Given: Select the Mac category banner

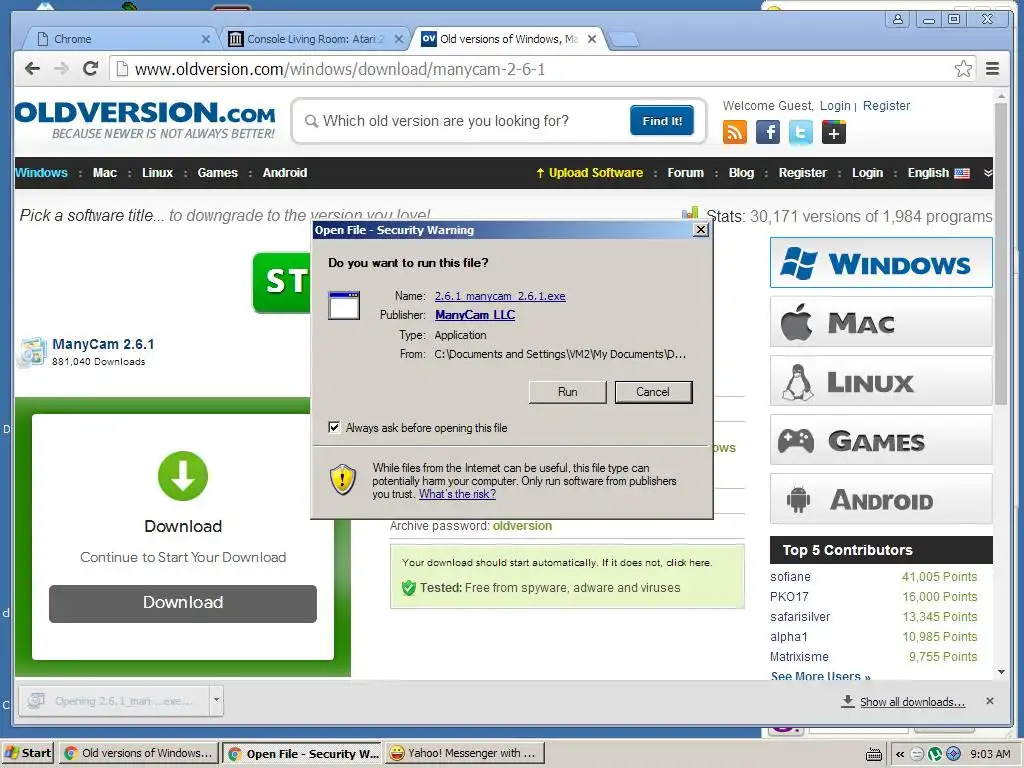Looking at the screenshot, I should [881, 321].
